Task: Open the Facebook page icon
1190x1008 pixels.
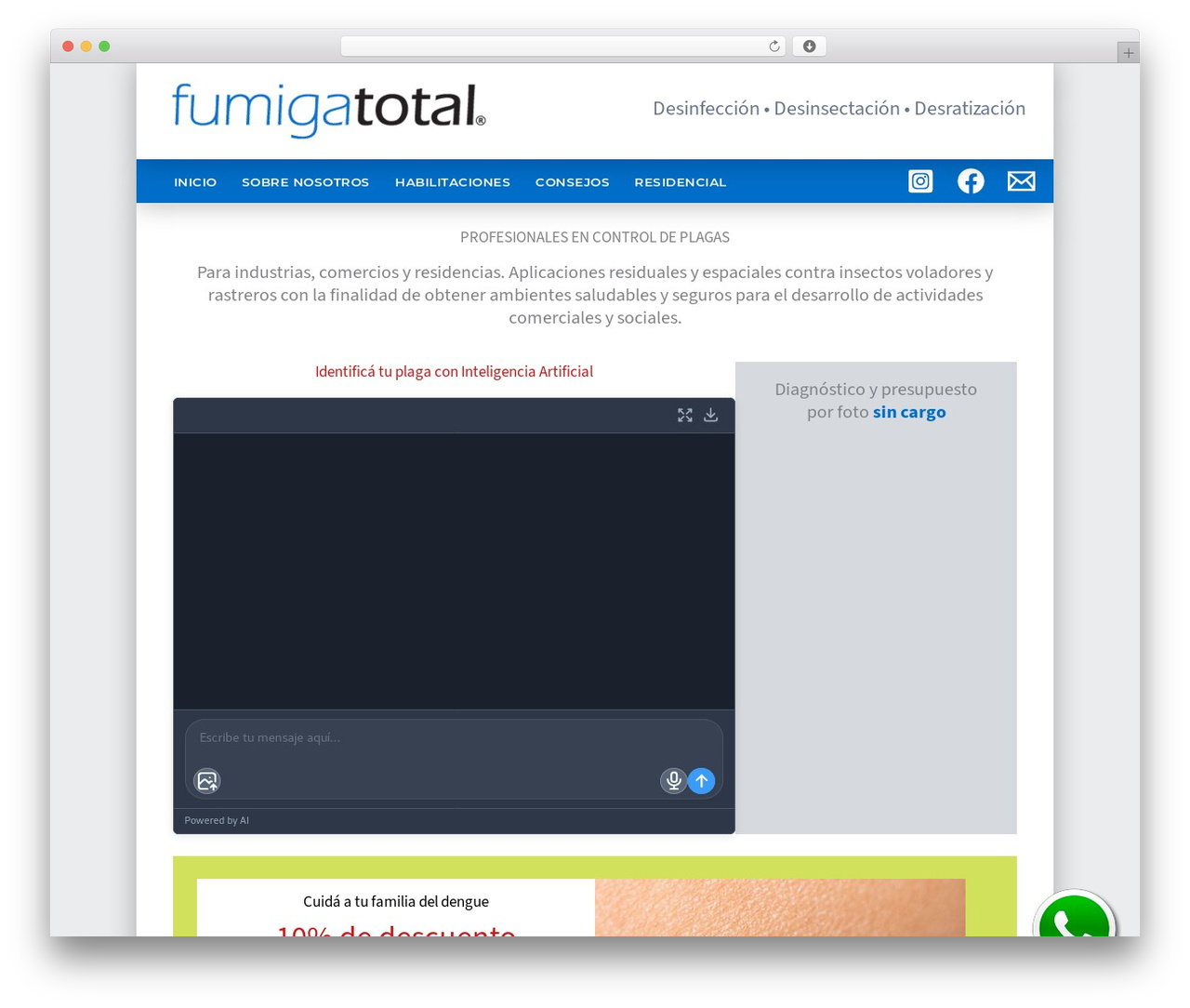Action: pyautogui.click(x=971, y=181)
